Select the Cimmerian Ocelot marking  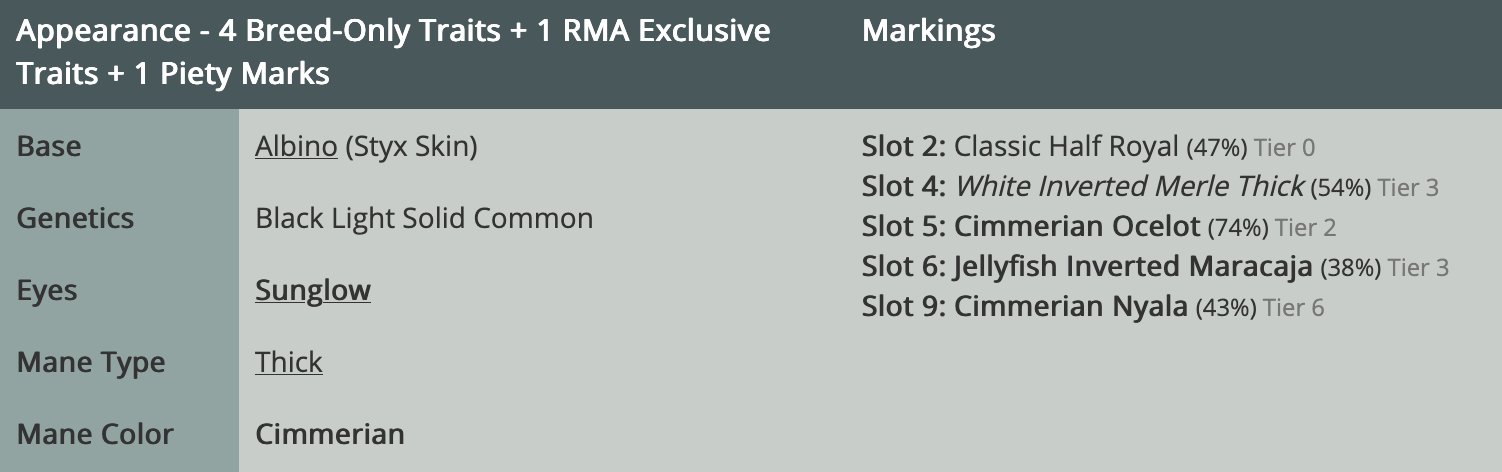(x=1077, y=227)
